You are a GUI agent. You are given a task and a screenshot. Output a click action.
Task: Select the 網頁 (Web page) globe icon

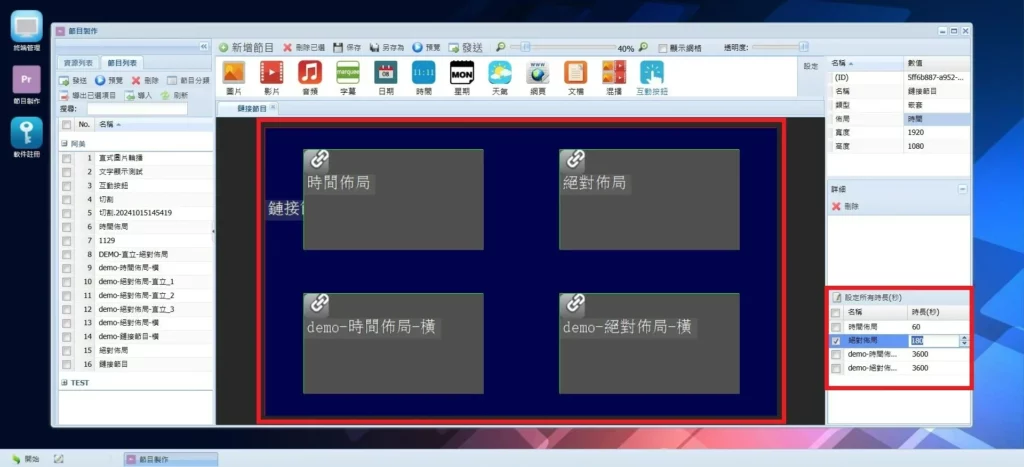click(x=537, y=73)
